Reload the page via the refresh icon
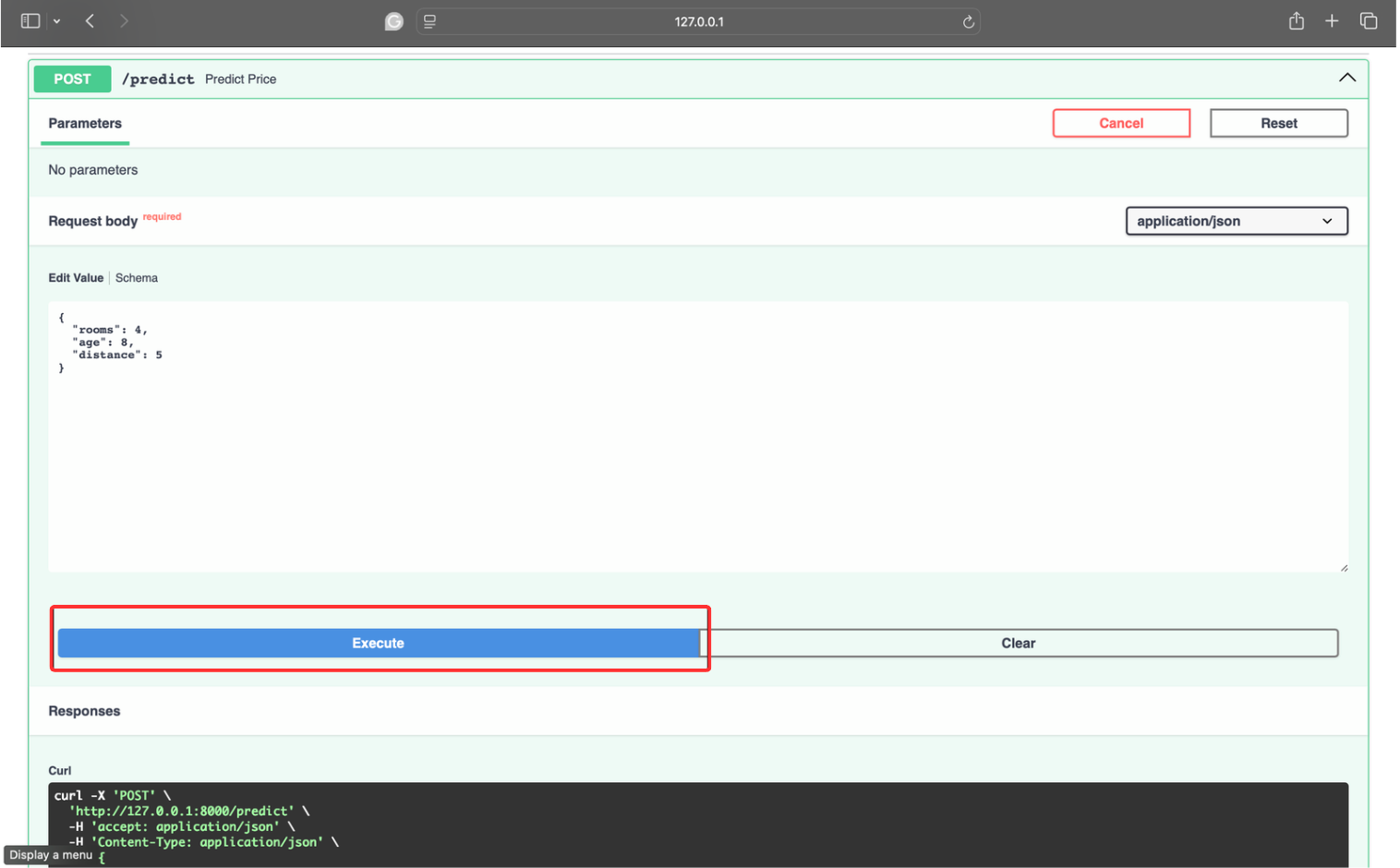Image resolution: width=1400 pixels, height=868 pixels. [968, 21]
